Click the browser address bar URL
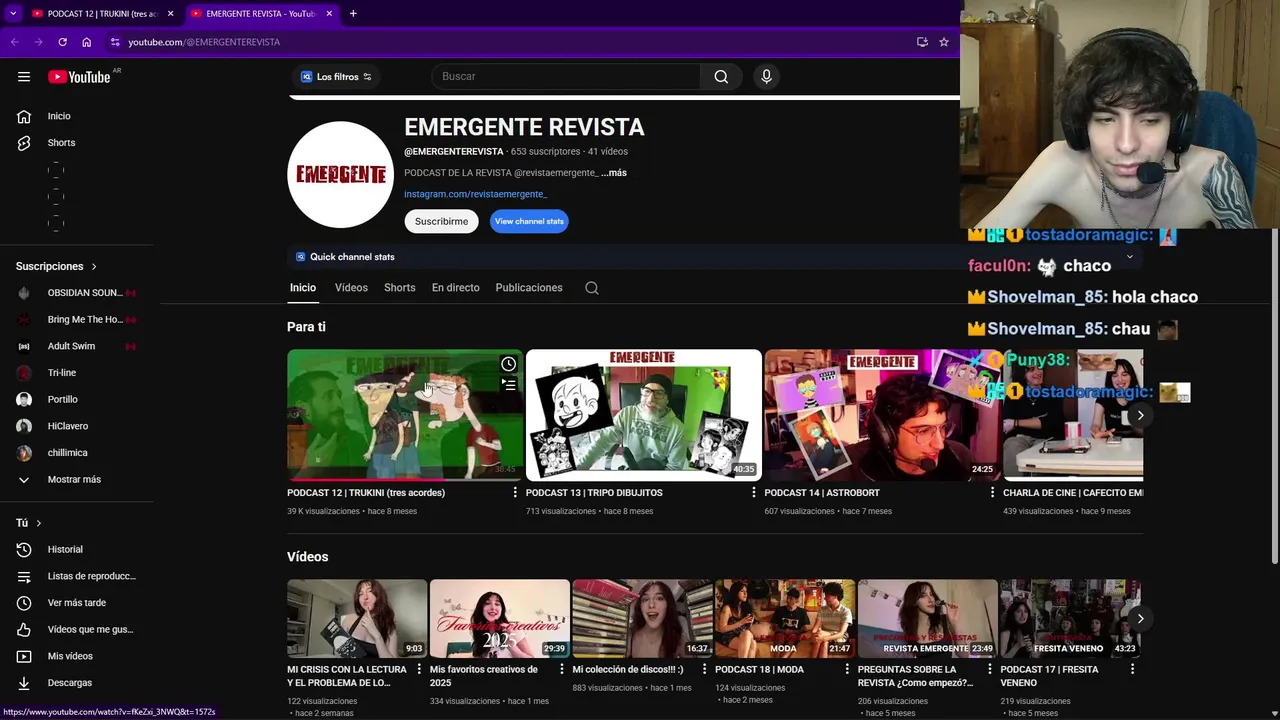Screen dimensions: 1280x720 pos(204,42)
